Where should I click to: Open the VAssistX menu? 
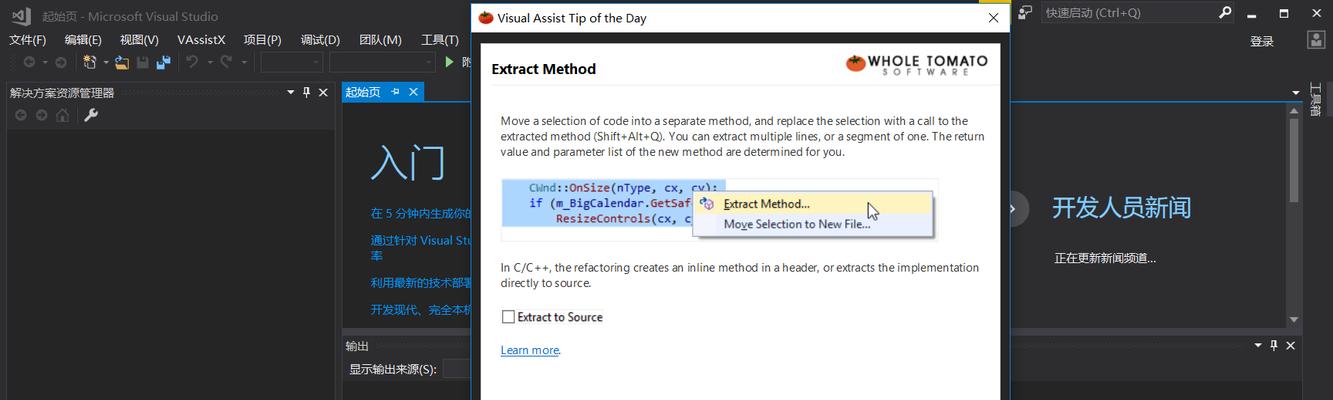202,40
